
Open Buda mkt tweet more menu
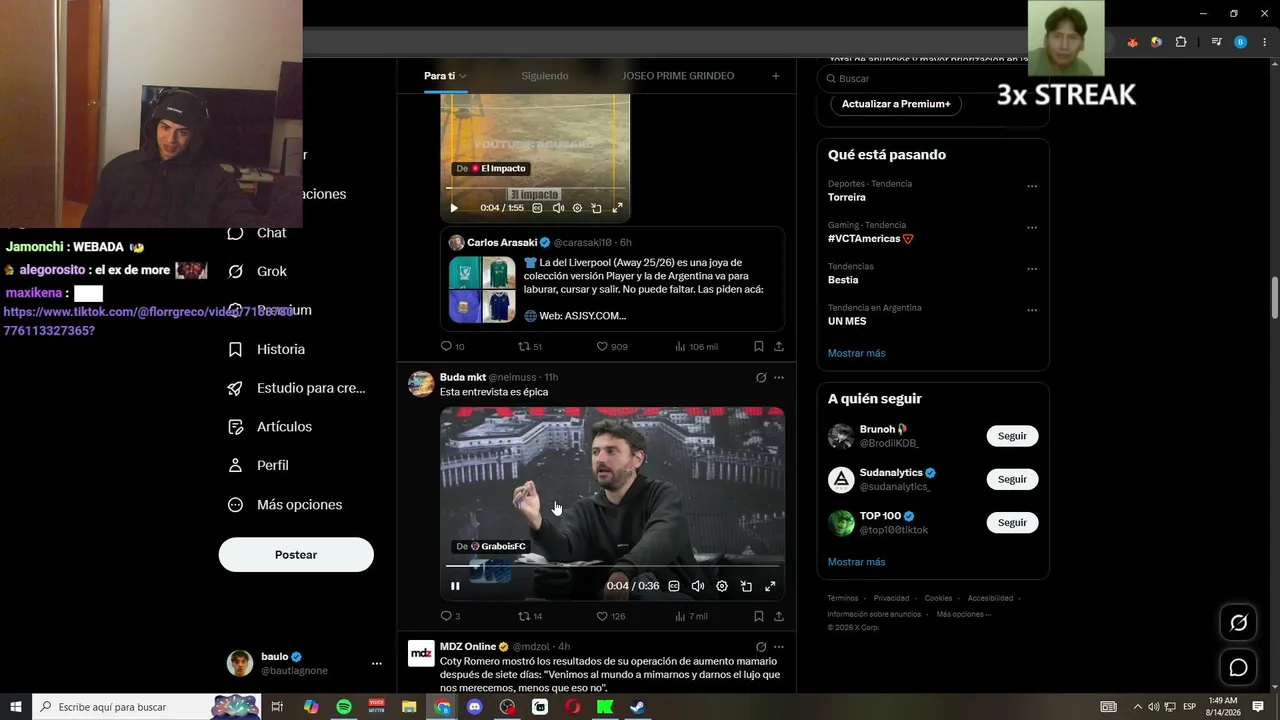[779, 377]
